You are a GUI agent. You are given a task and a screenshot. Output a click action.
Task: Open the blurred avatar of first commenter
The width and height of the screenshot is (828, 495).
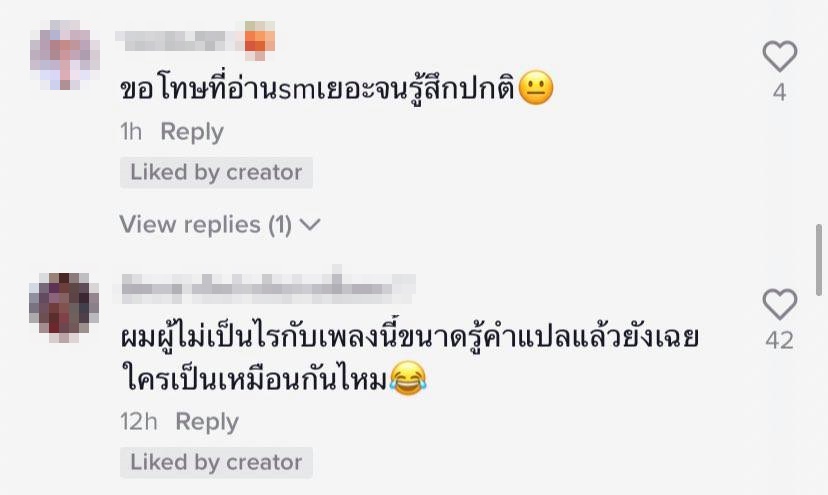pos(64,55)
